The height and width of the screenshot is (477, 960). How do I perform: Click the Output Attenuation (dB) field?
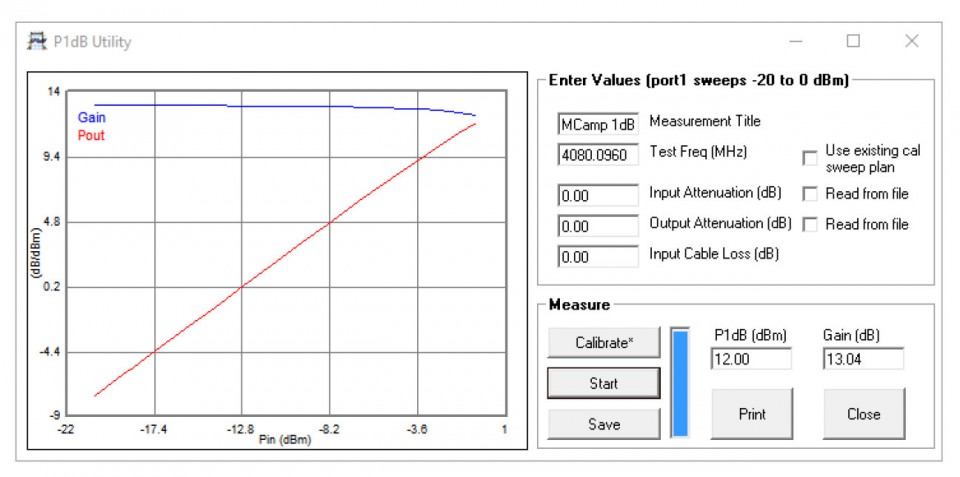coord(598,227)
